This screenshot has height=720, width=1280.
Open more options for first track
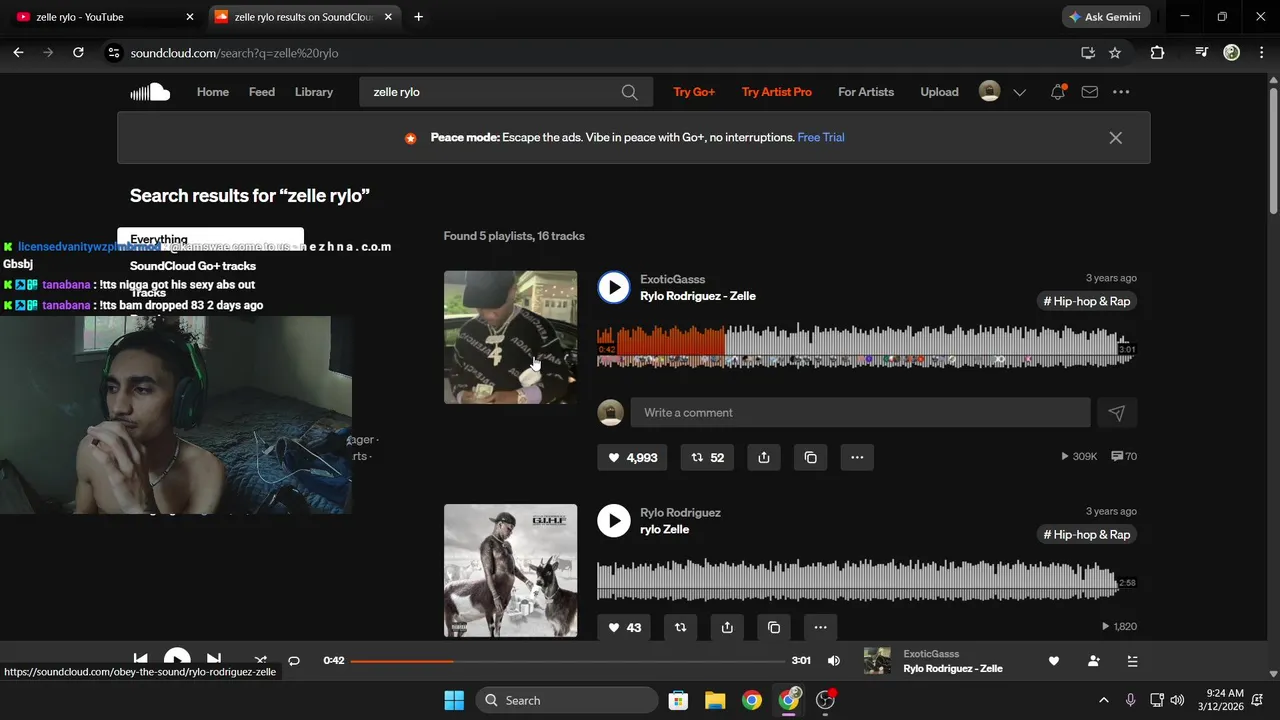[857, 457]
